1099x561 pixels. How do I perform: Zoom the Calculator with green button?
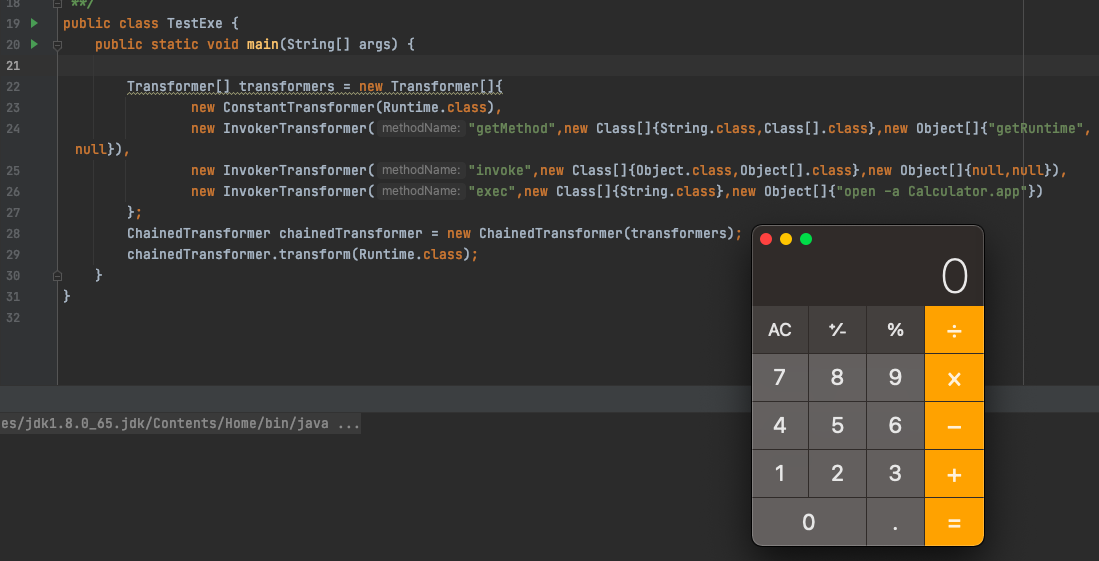click(806, 239)
